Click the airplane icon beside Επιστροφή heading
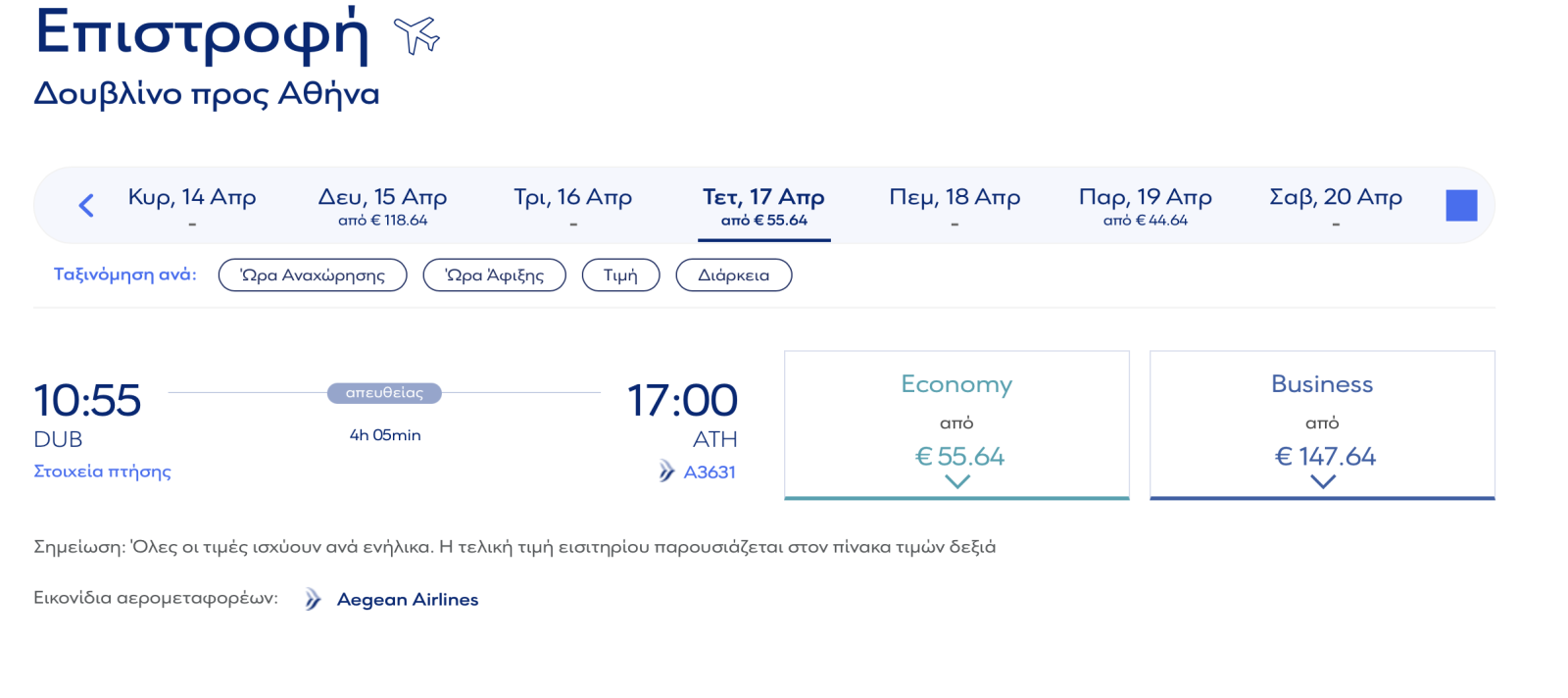The image size is (1568, 698). coord(416,35)
